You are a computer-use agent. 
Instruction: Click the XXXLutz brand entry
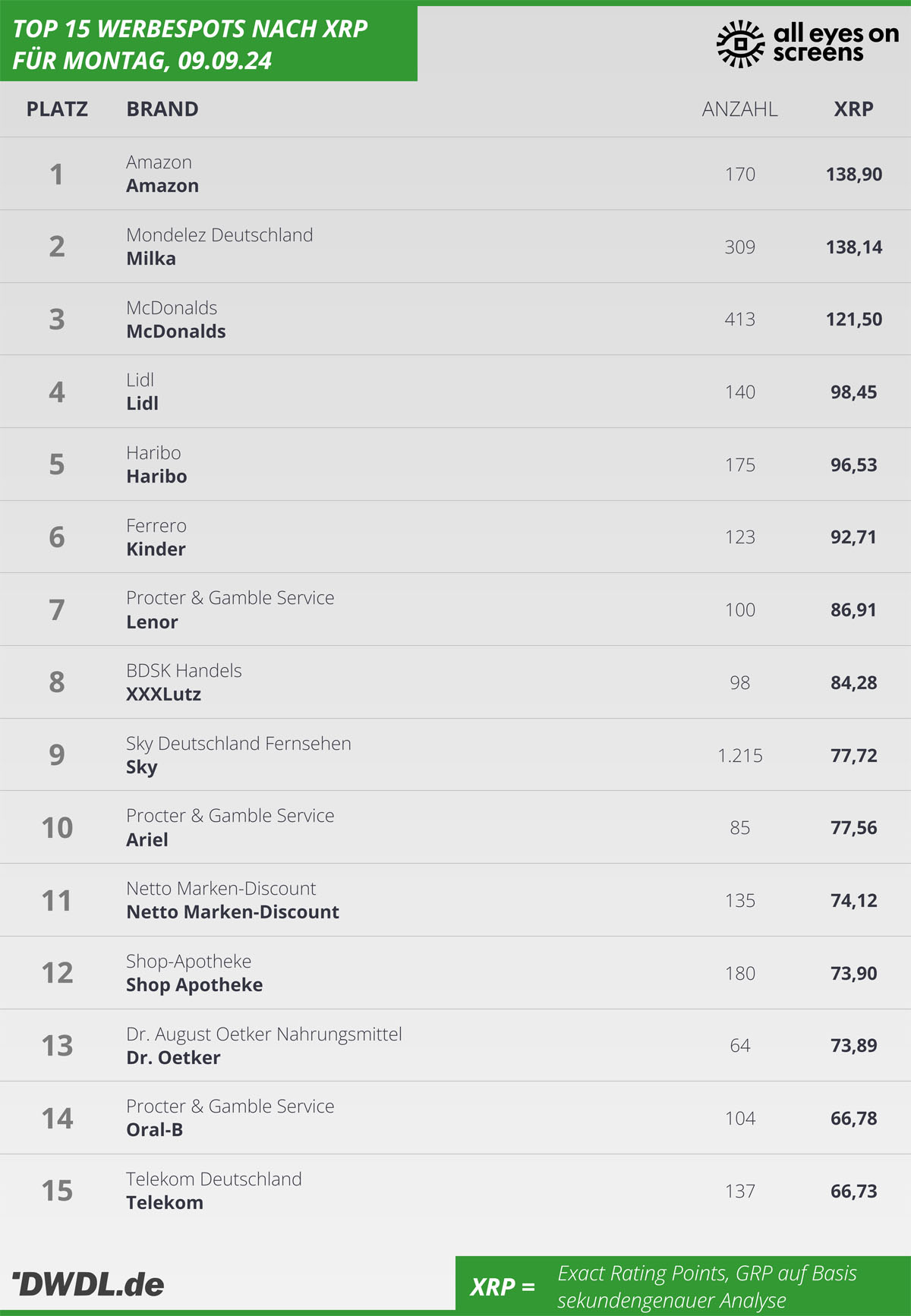point(163,694)
